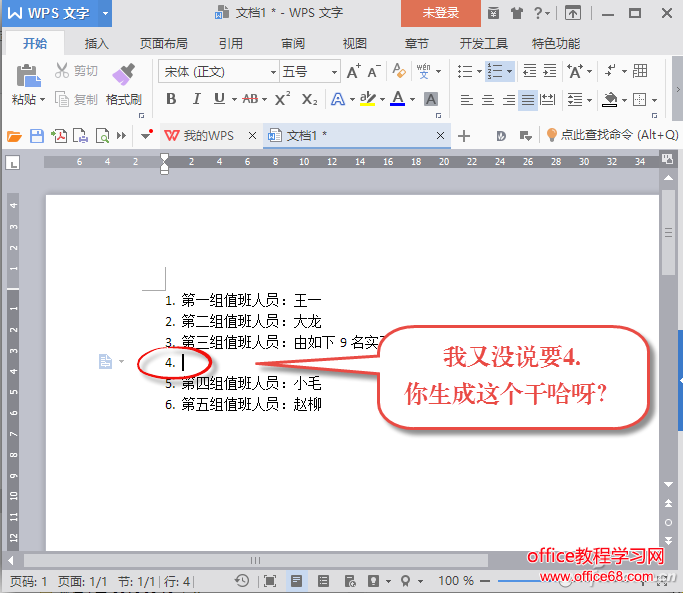Save document with the floppy disk icon

click(37, 136)
